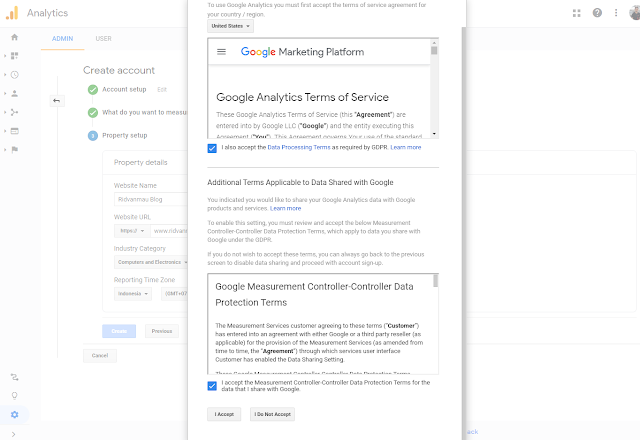The height and width of the screenshot is (440, 640).
Task: Open hamburger menu in Marketing Platform frame
Action: pos(221,52)
